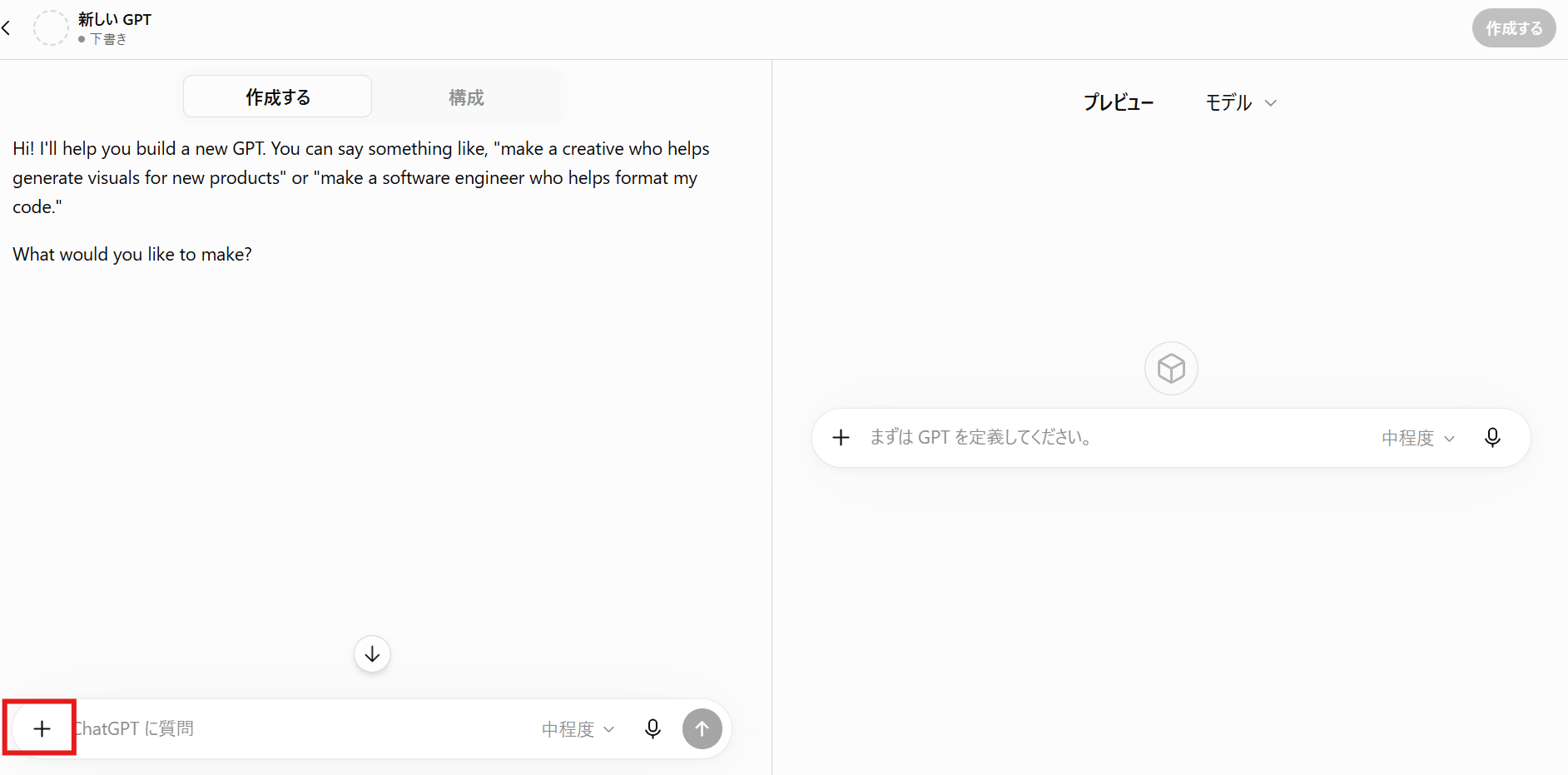
Task: Click the cube icon in the preview pane
Action: click(1171, 368)
